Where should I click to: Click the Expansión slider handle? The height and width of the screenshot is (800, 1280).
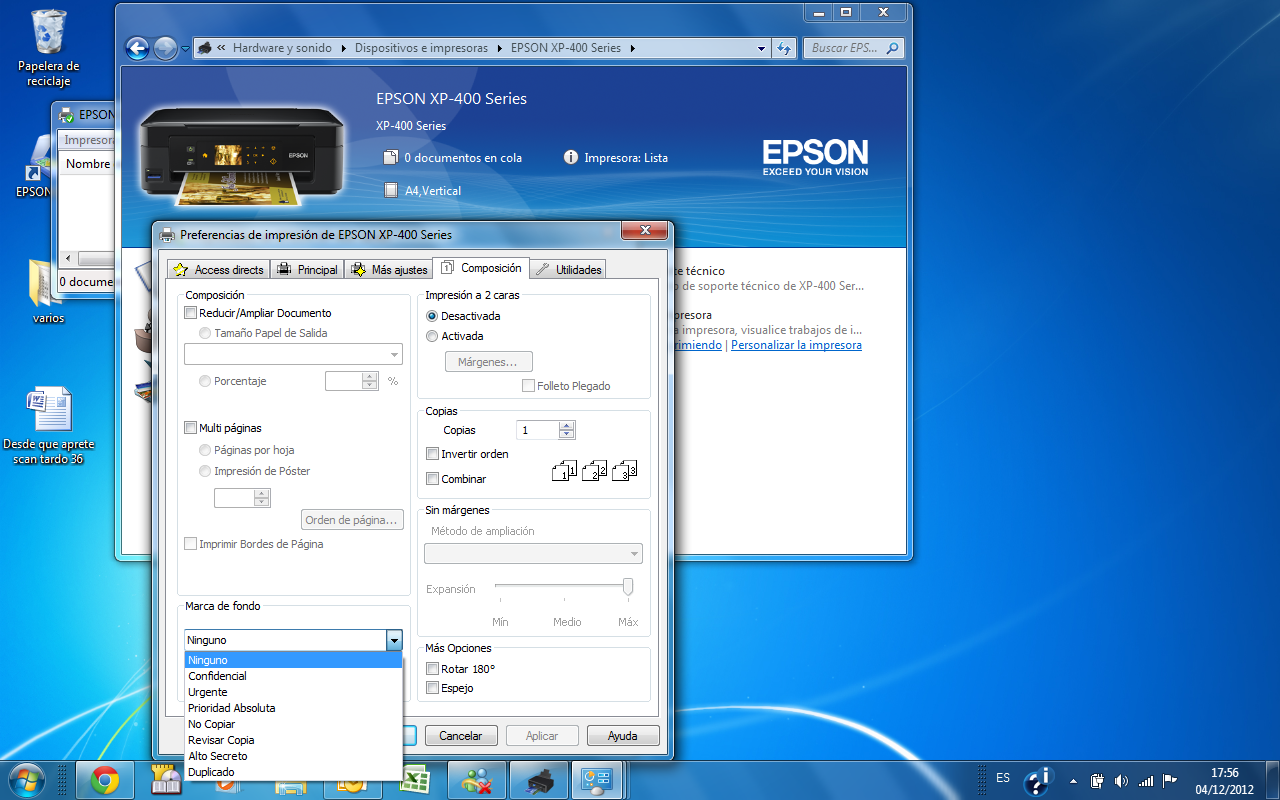click(x=628, y=587)
